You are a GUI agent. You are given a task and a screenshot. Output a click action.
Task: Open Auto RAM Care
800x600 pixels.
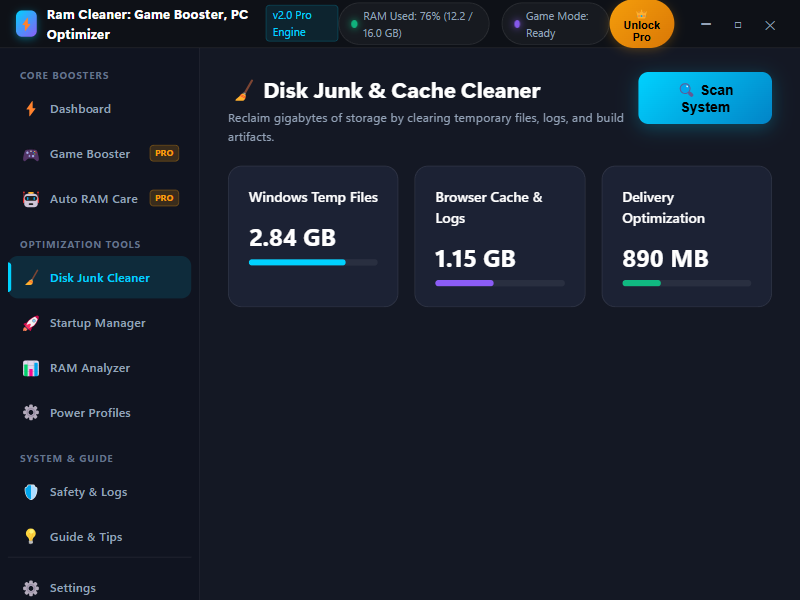[x=99, y=198]
